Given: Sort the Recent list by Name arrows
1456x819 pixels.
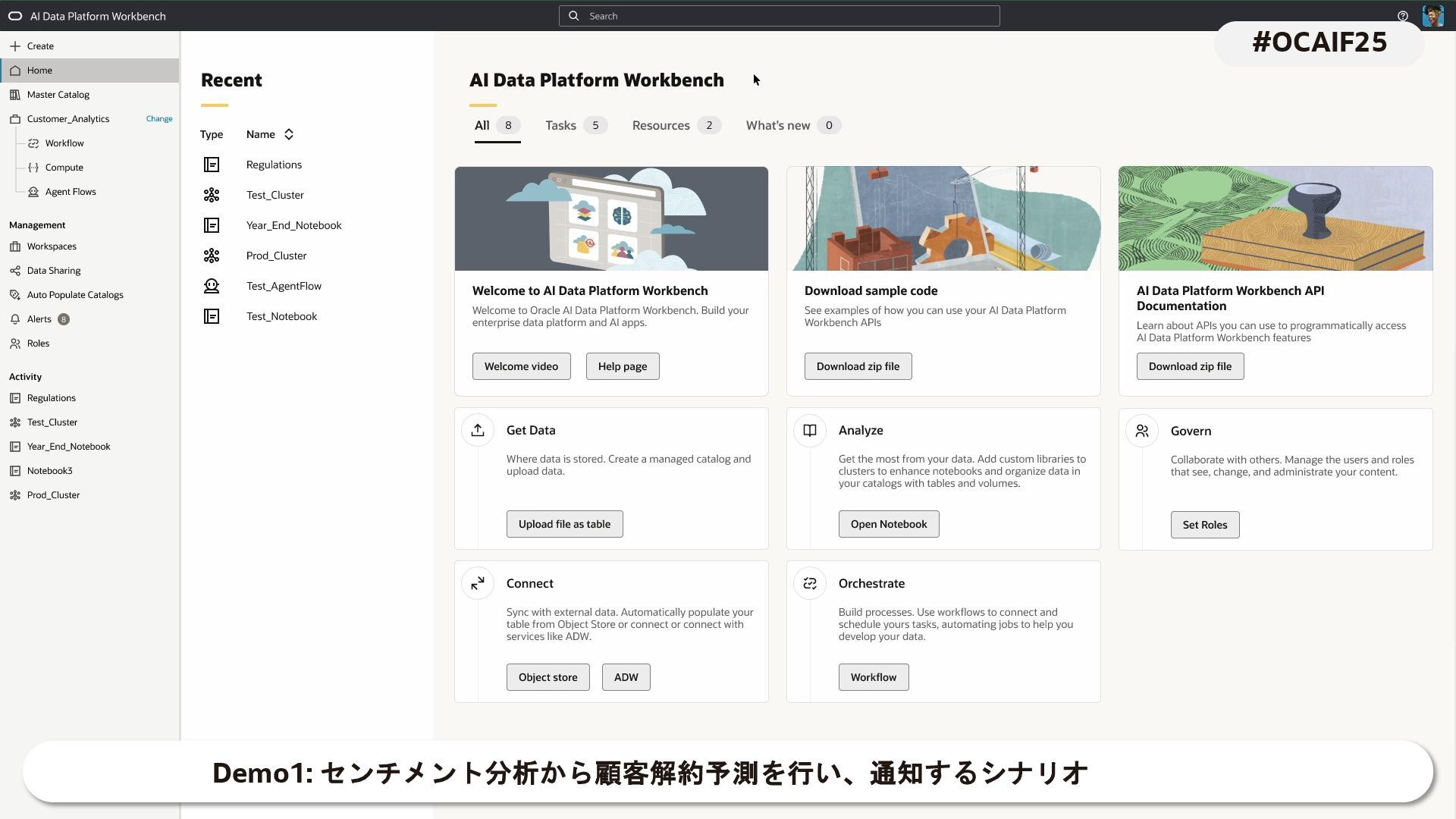Looking at the screenshot, I should pos(289,134).
